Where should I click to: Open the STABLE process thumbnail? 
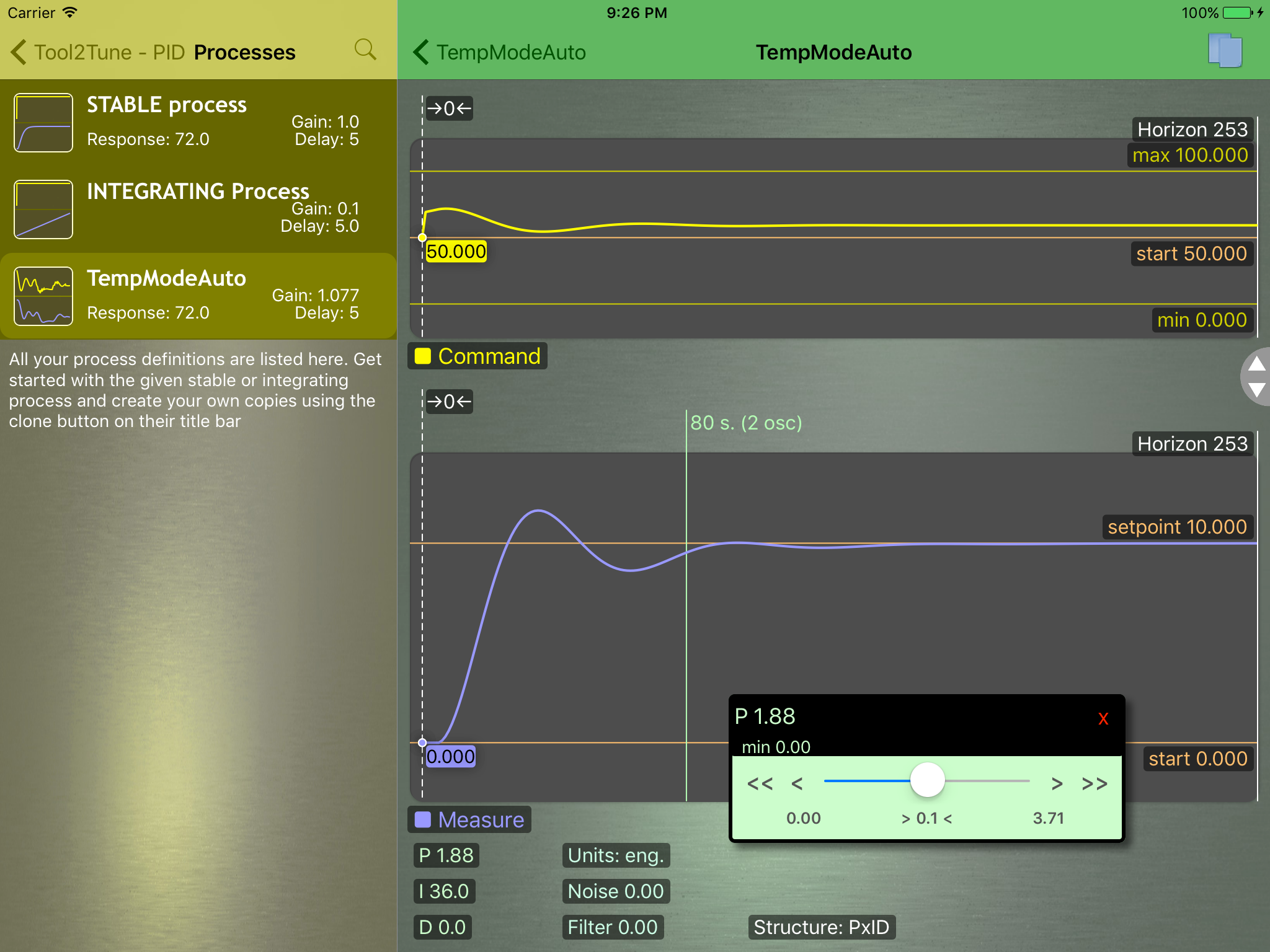(43, 123)
